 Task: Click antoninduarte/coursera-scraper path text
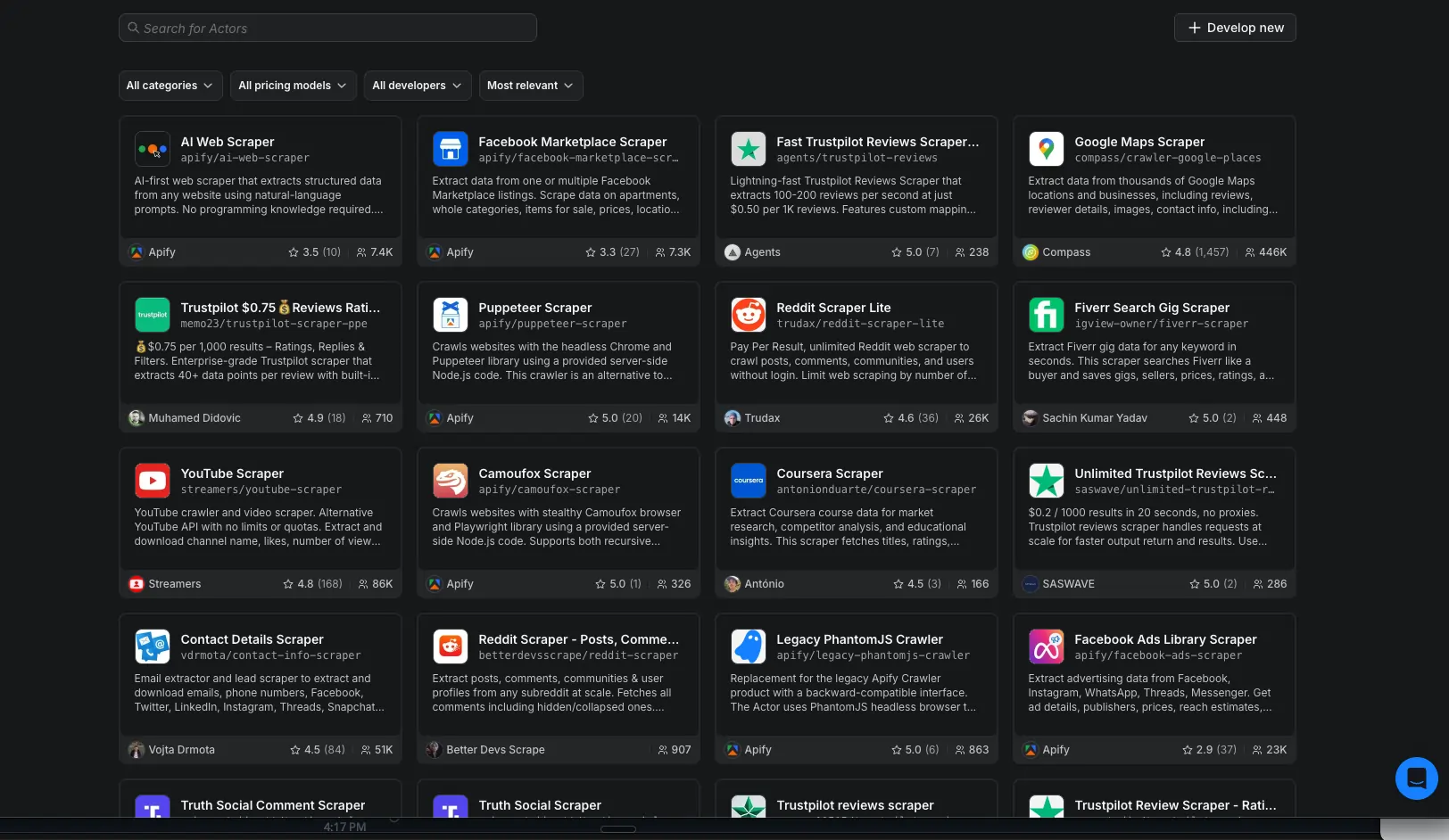pos(876,490)
